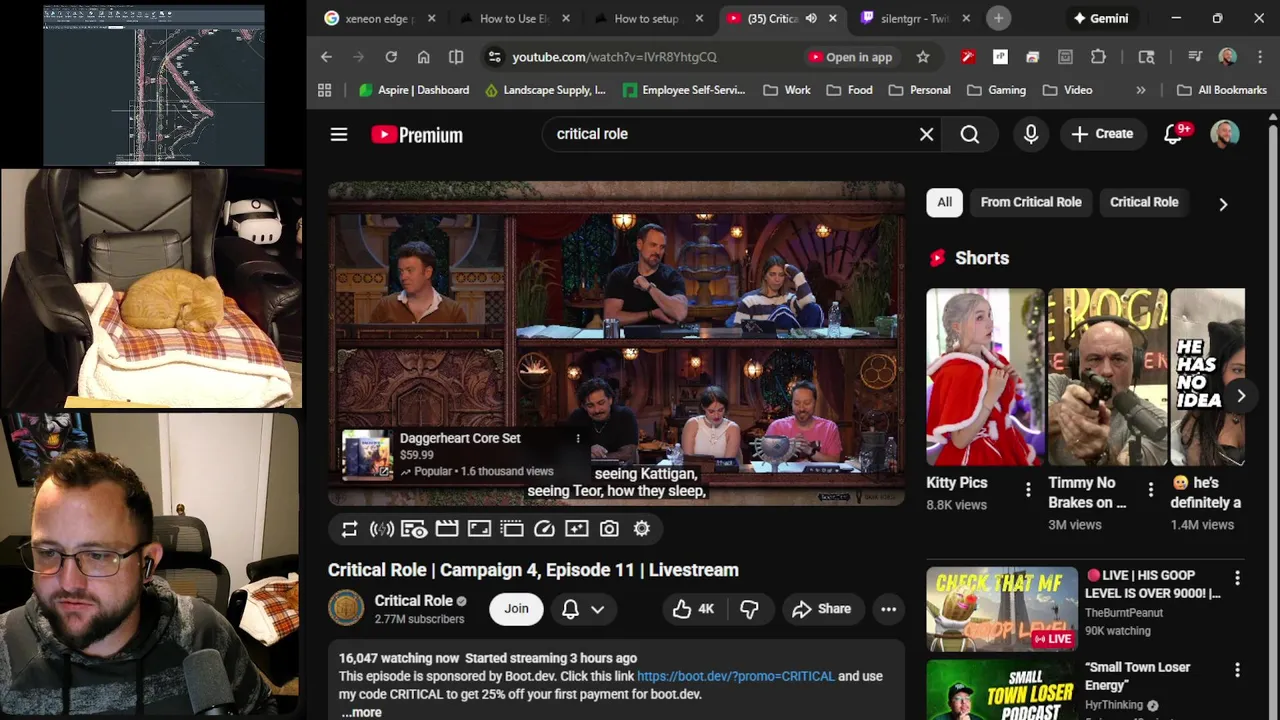Open the Critical Role channel name link
Image resolution: width=1280 pixels, height=720 pixels.
(414, 600)
